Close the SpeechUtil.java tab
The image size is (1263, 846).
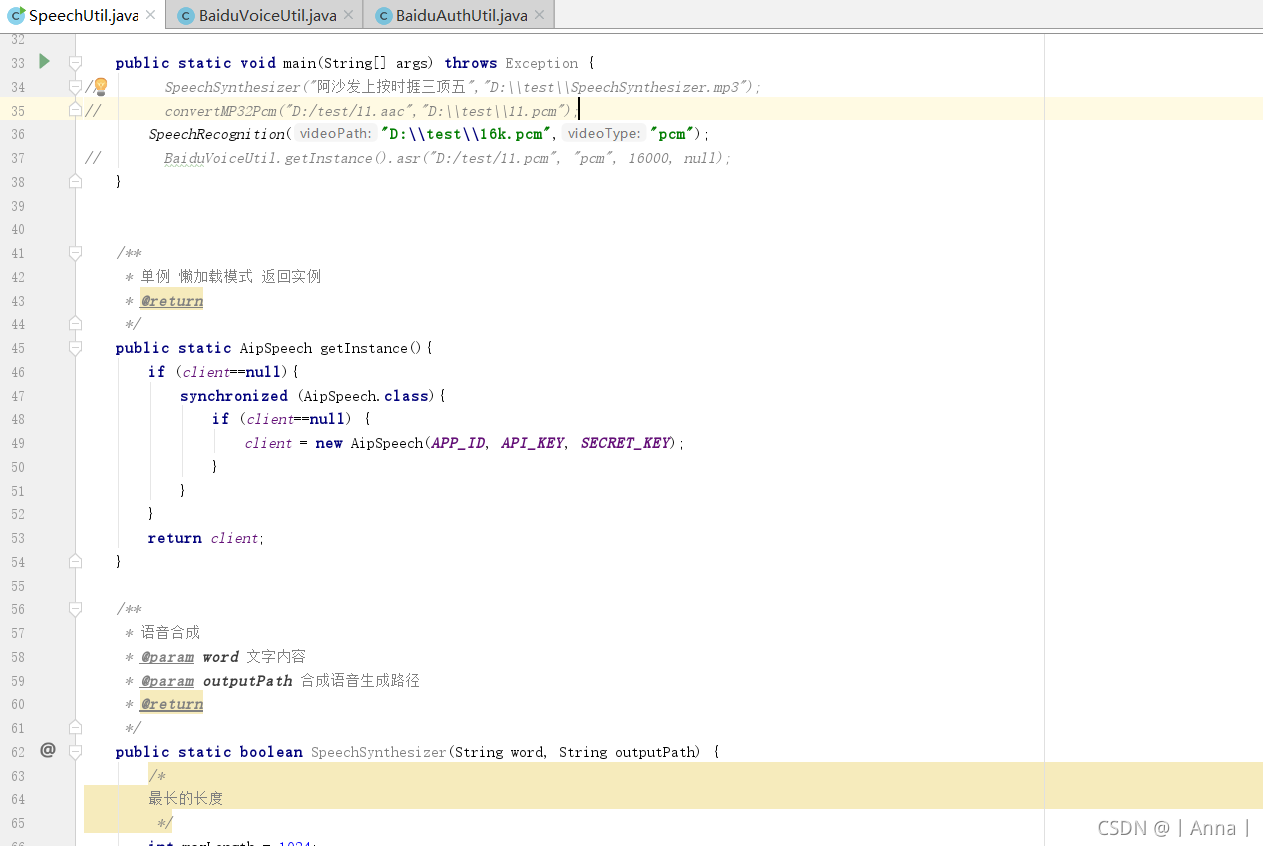point(150,15)
